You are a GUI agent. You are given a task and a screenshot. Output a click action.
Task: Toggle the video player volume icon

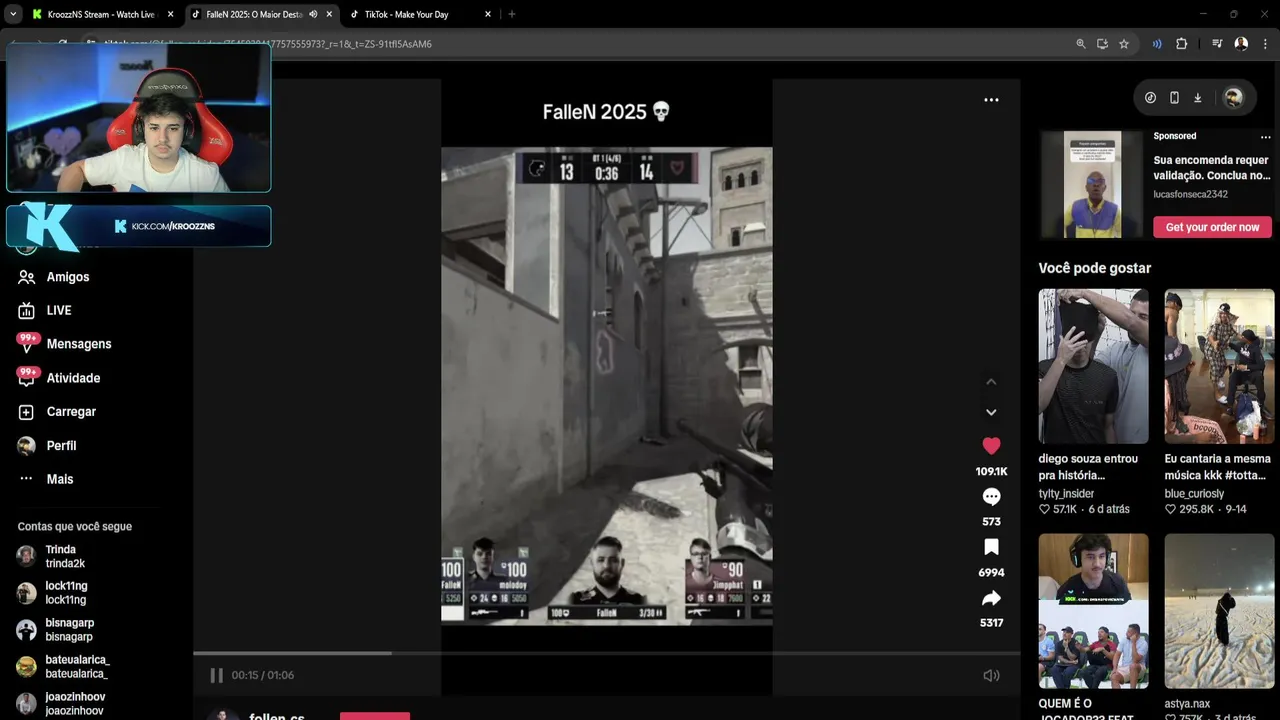click(991, 675)
